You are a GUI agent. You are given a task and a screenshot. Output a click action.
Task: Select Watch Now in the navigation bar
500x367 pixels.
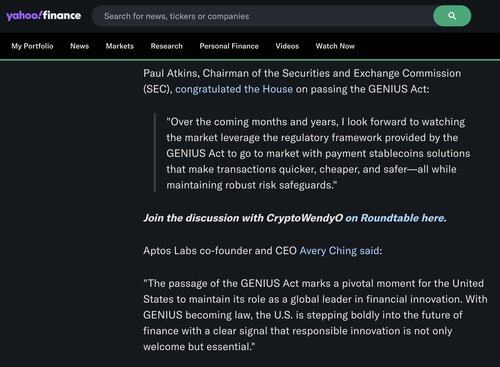[335, 46]
